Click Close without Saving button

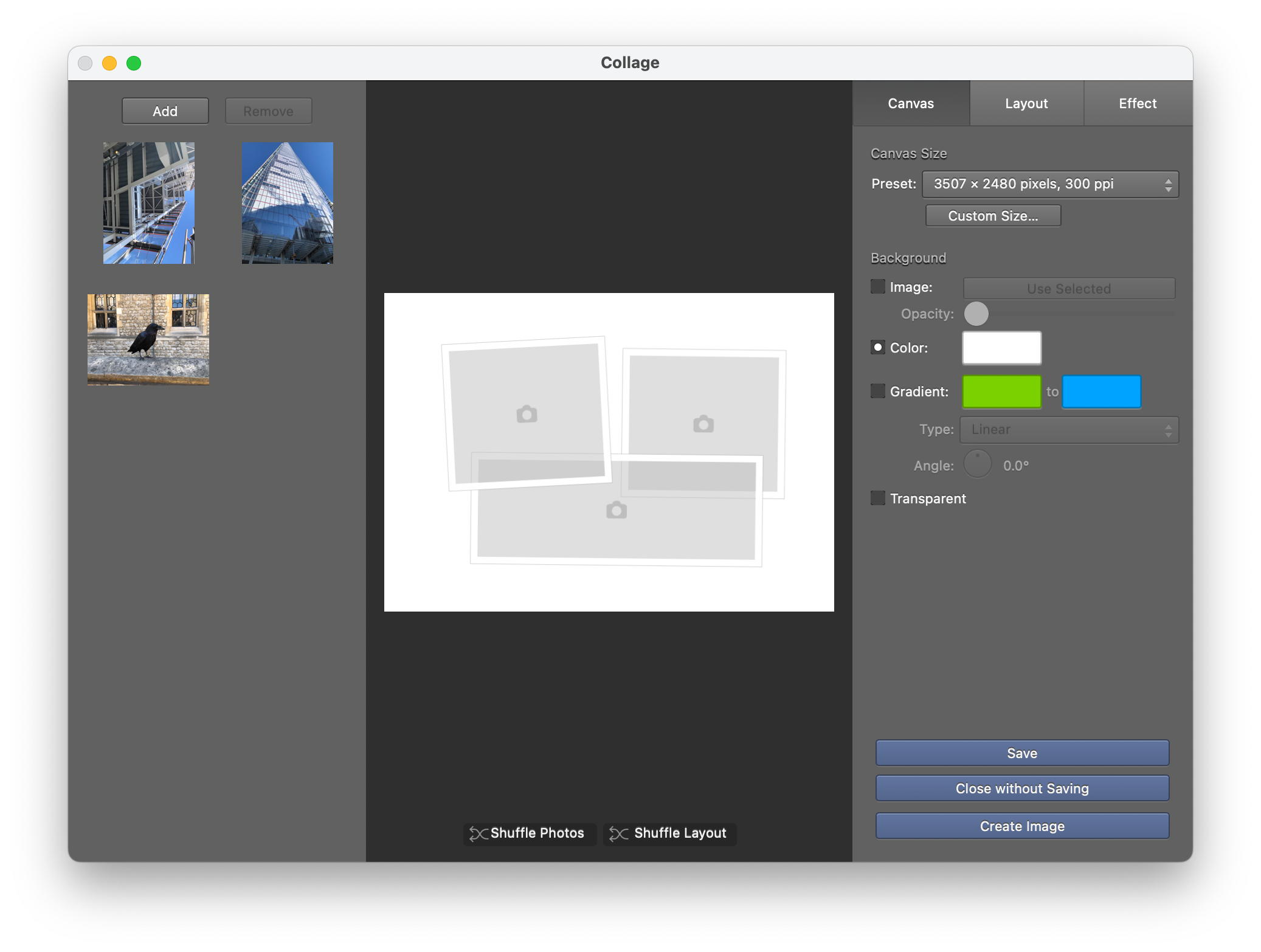click(1022, 789)
